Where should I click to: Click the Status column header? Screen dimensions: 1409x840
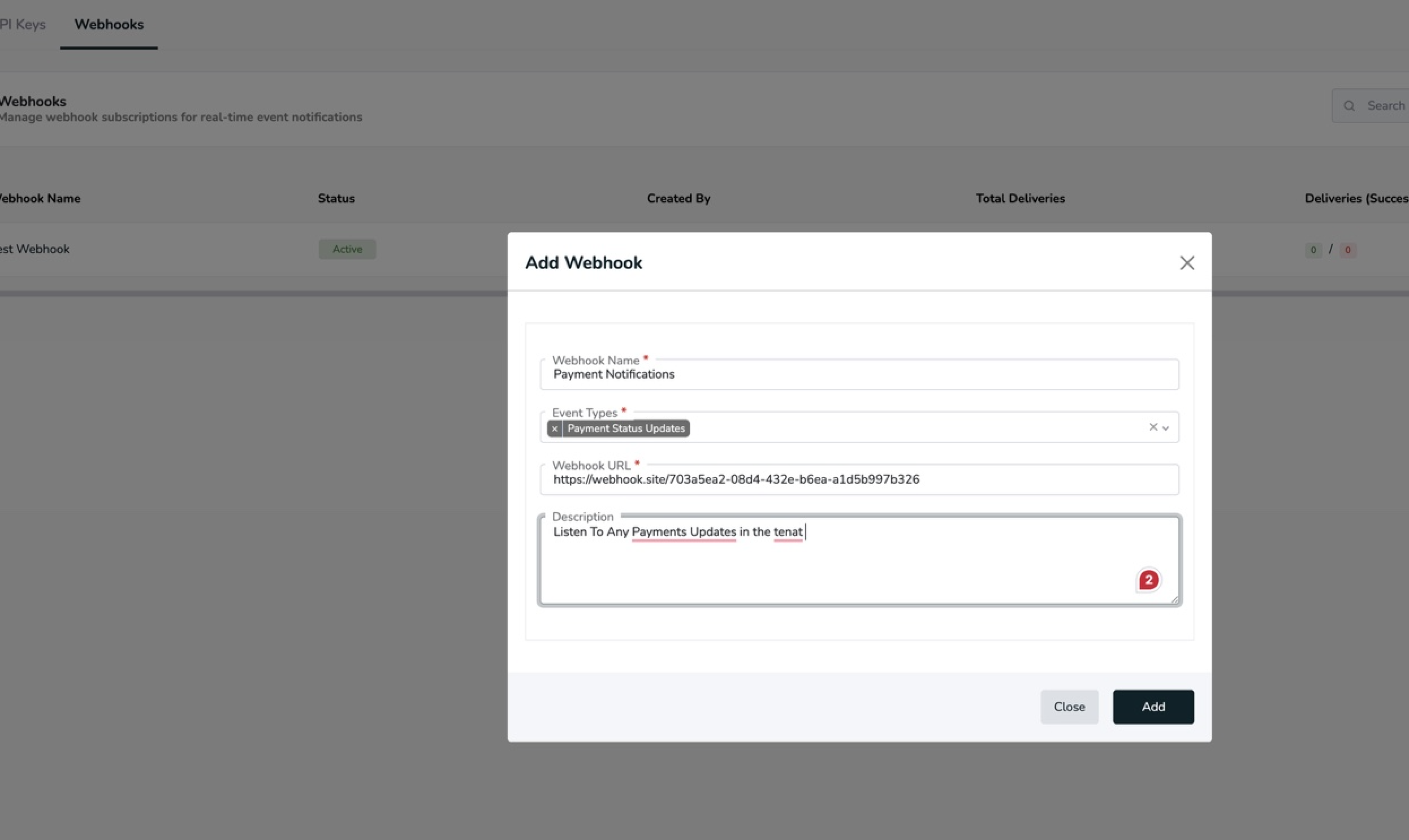[x=336, y=198]
